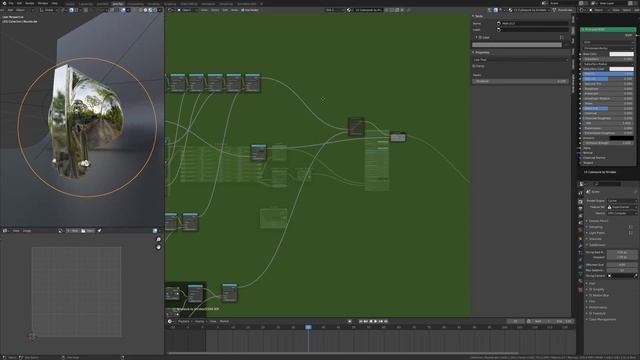Expand the Light Paths panel
This screenshot has width=640, height=360.
click(597, 233)
